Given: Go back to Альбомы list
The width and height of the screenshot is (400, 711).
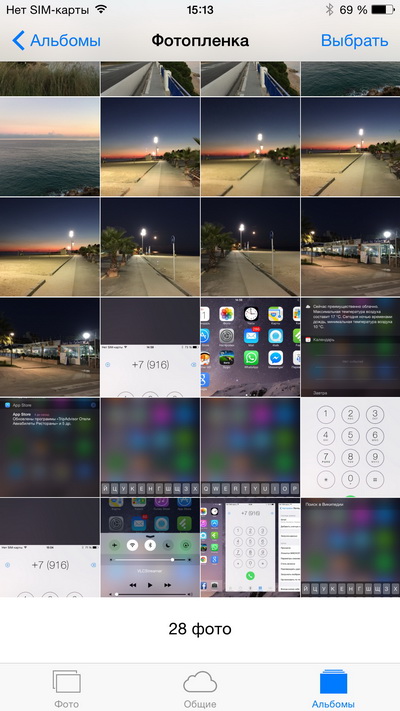Looking at the screenshot, I should [x=56, y=41].
